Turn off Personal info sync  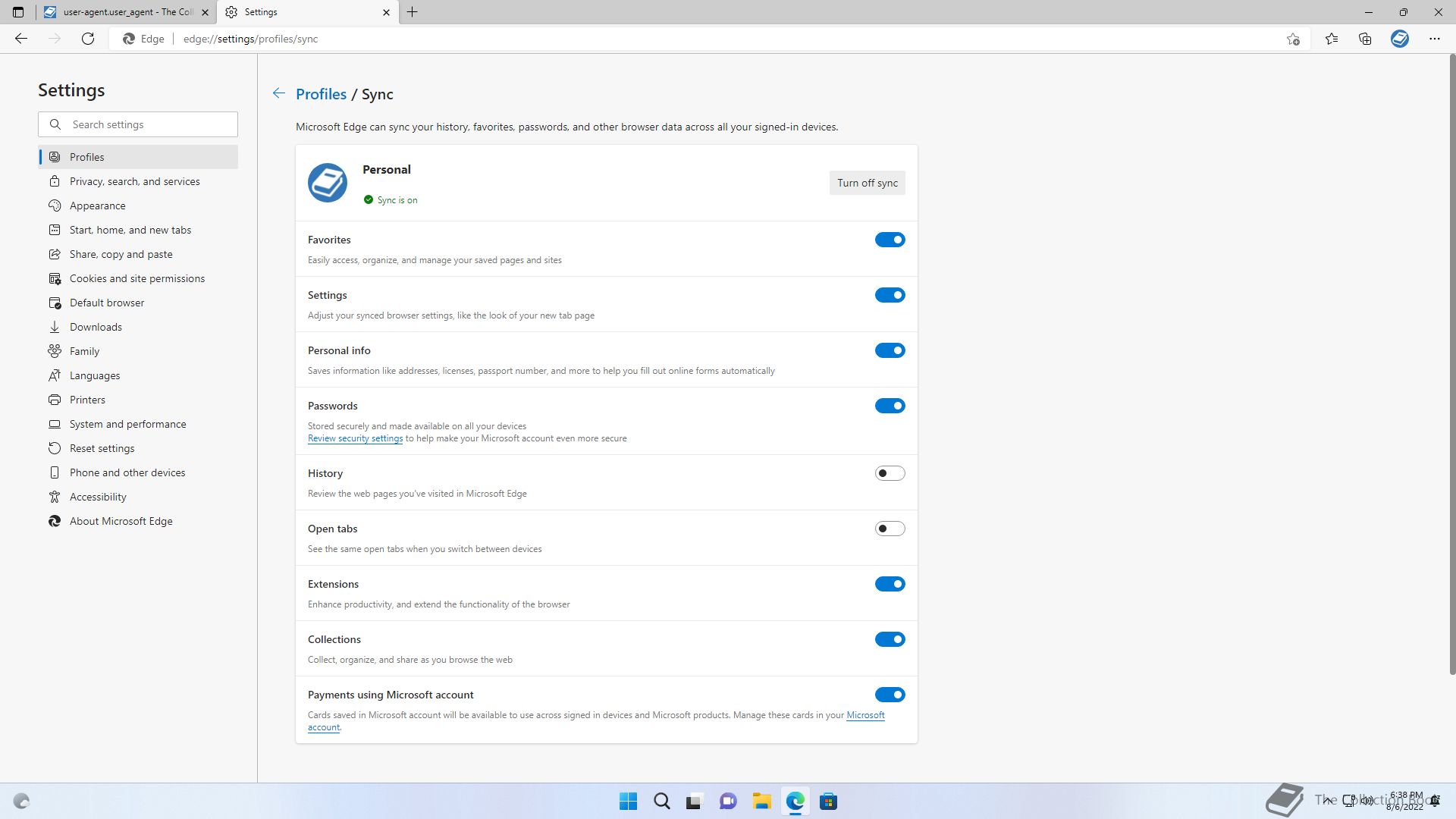tap(890, 350)
